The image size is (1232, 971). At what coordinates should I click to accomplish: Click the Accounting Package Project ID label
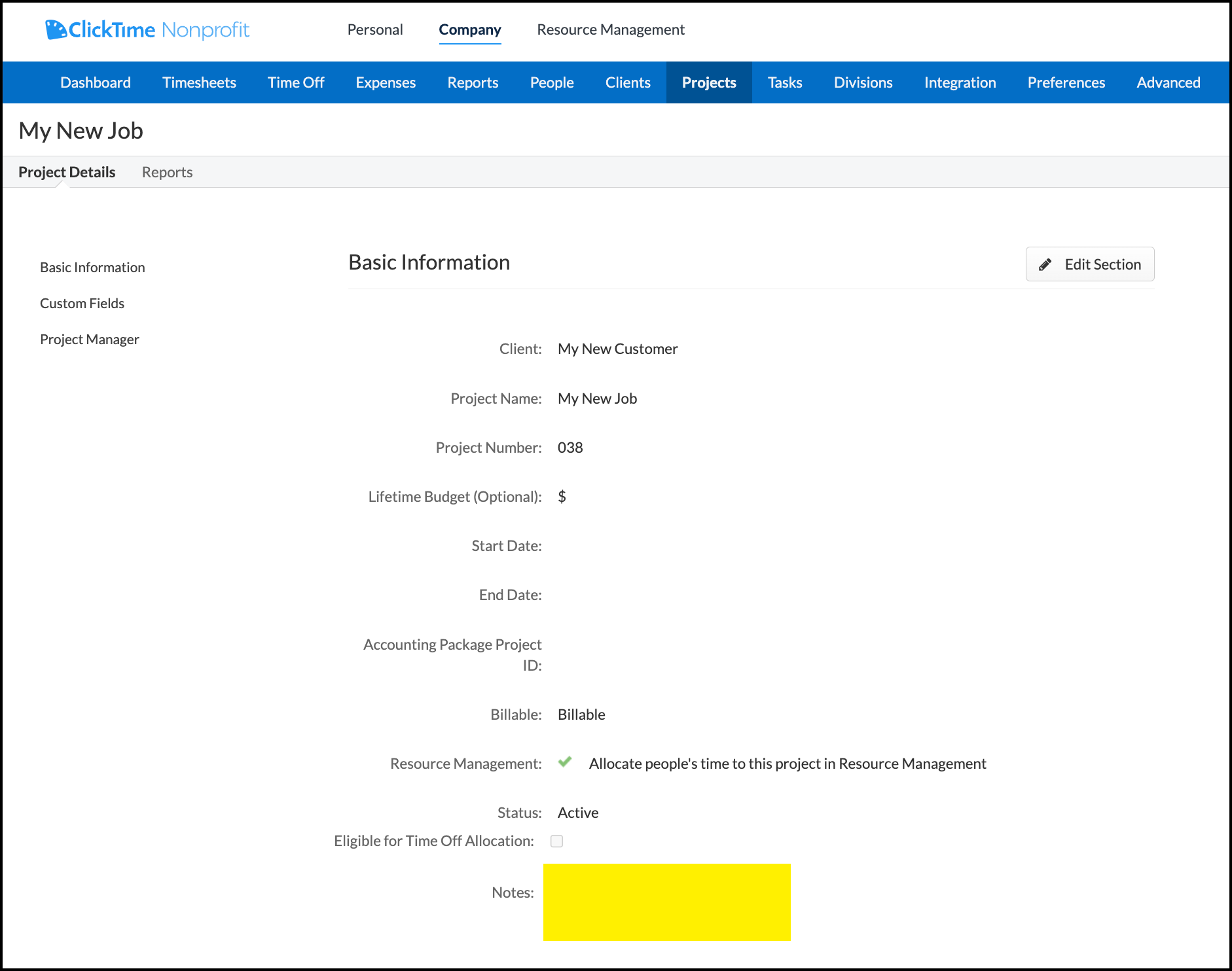(452, 655)
